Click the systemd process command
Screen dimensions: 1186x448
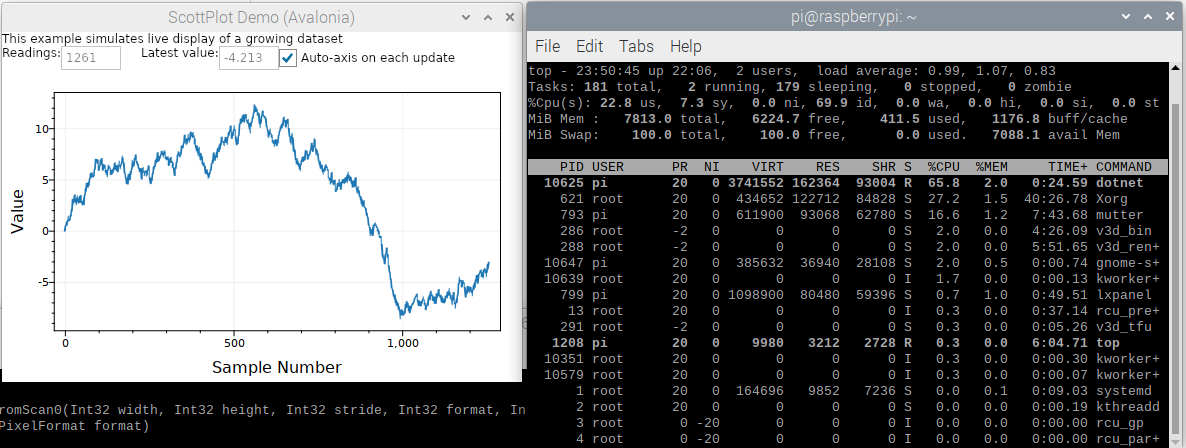coord(1123,390)
